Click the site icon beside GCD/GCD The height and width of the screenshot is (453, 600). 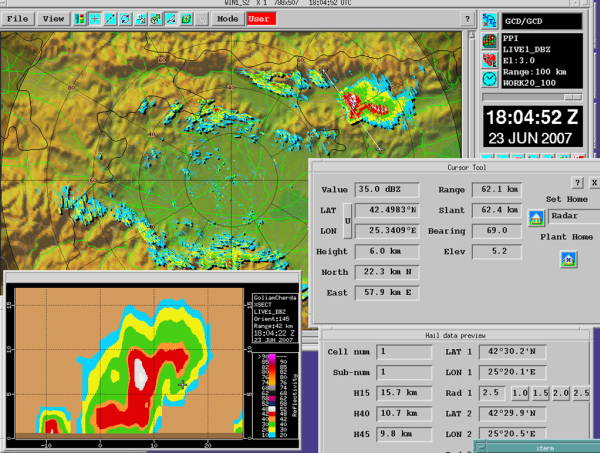(x=490, y=20)
